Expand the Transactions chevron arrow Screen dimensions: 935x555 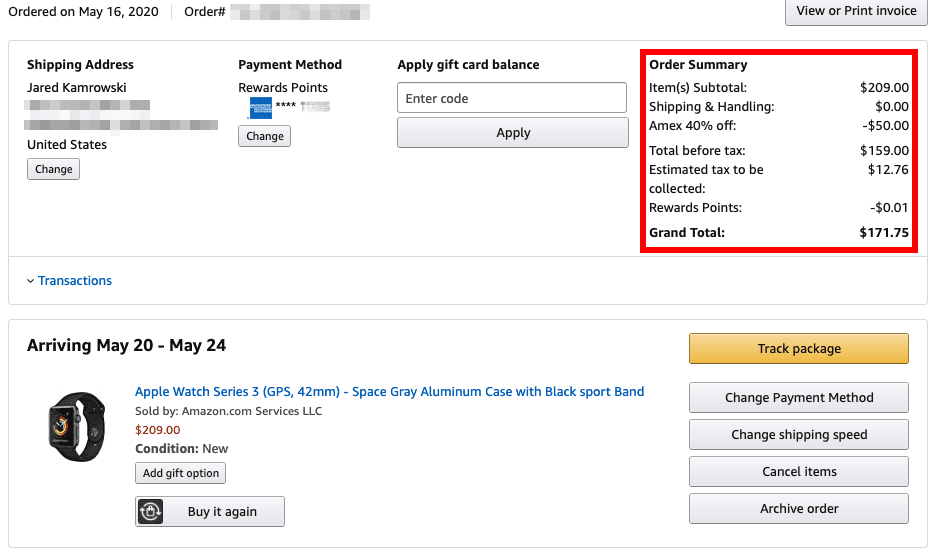[x=31, y=281]
